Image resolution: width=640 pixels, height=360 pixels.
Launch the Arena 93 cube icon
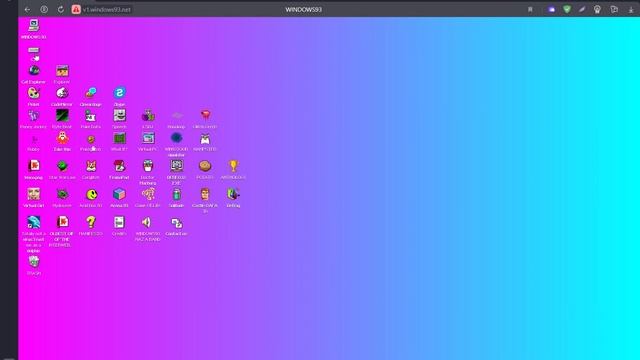(x=119, y=194)
